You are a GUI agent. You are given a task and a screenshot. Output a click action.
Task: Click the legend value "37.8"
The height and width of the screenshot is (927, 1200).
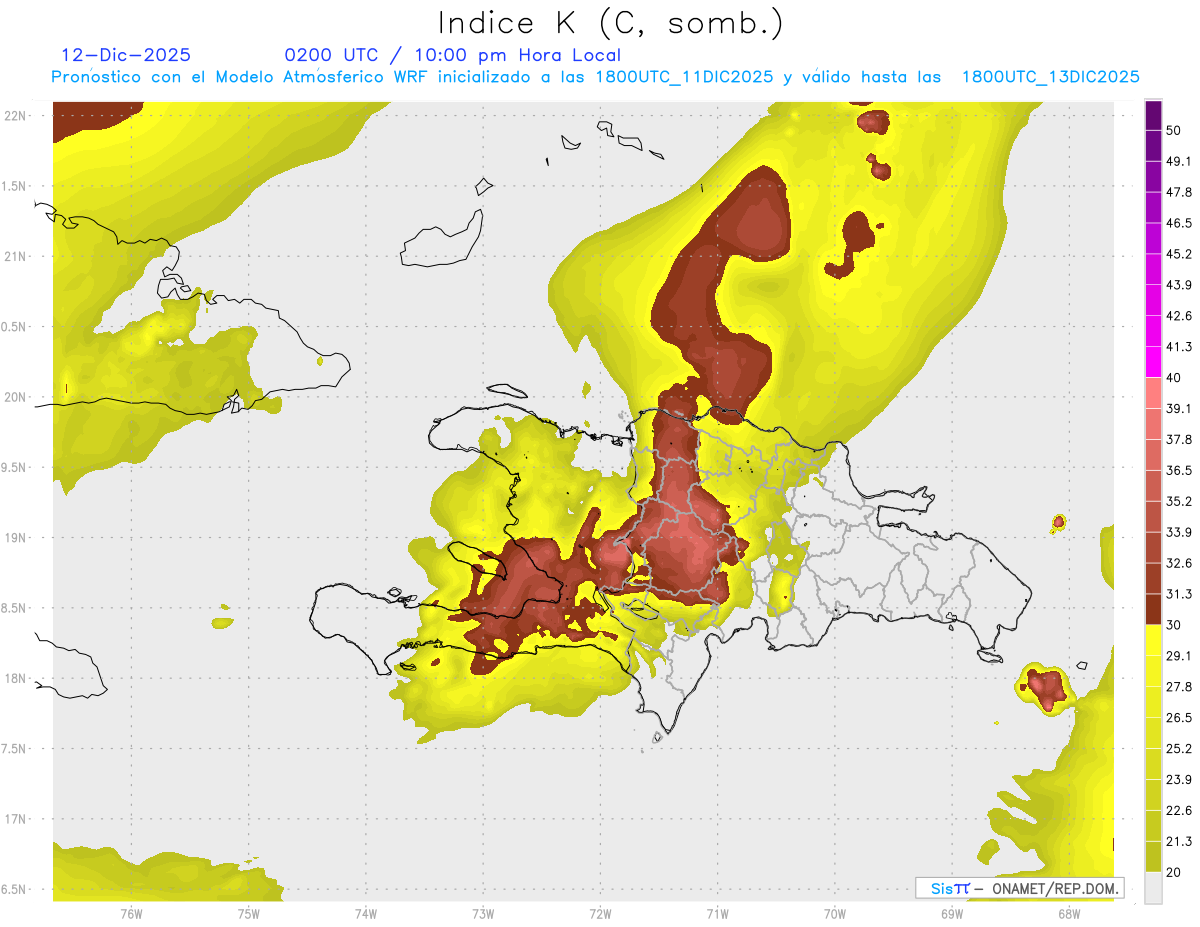(x=1179, y=440)
